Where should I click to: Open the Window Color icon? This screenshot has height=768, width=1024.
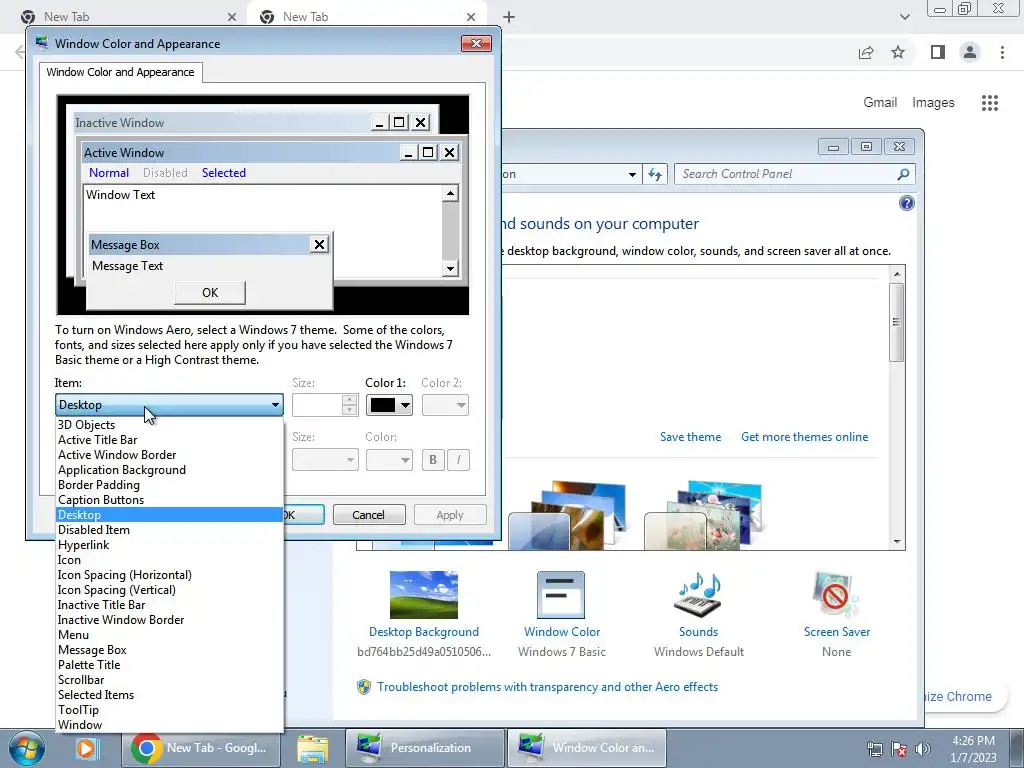(x=562, y=595)
